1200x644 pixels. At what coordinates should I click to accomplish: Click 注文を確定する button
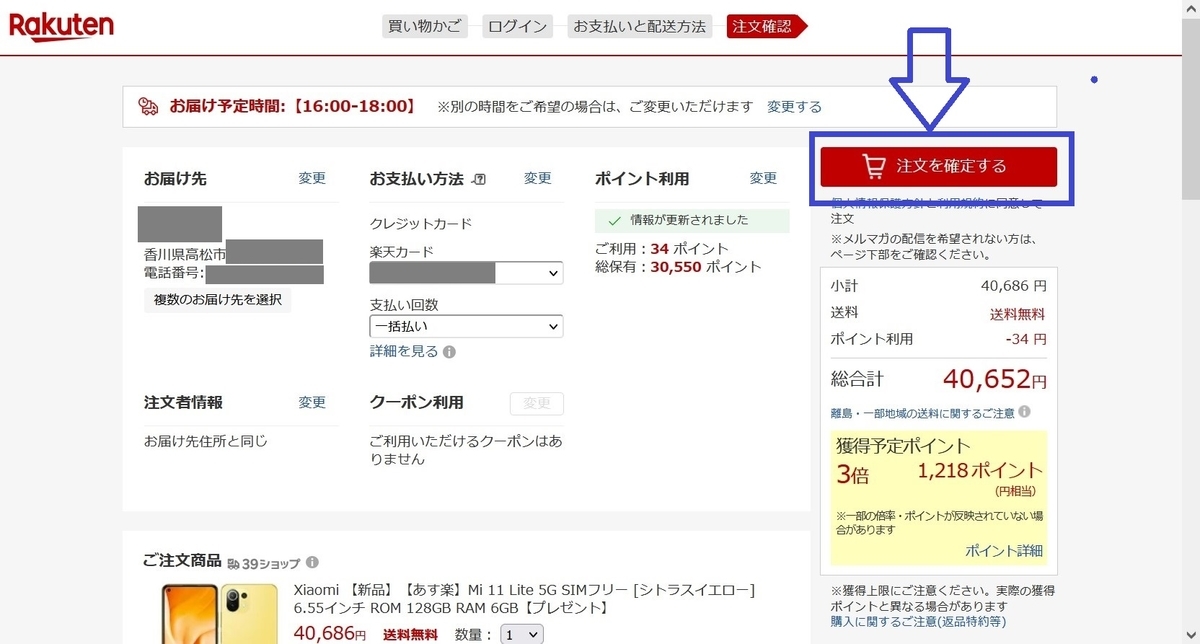pos(938,166)
